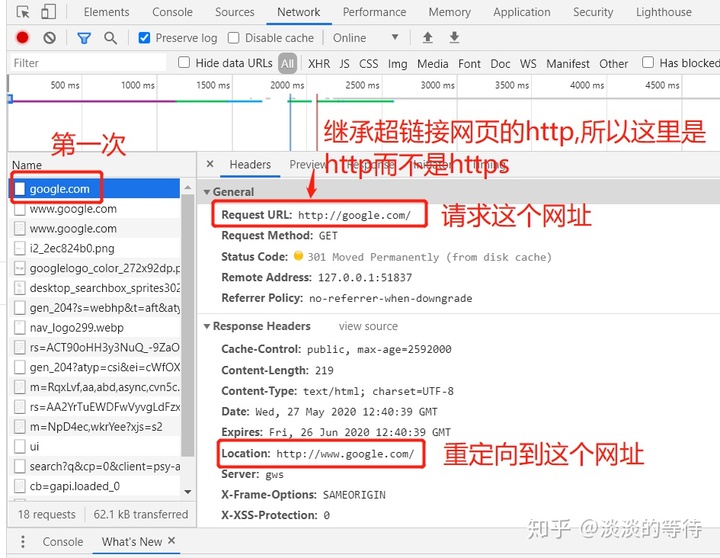Filter requests by Manifest
Screen dimensions: 720x558
pyautogui.click(x=568, y=63)
